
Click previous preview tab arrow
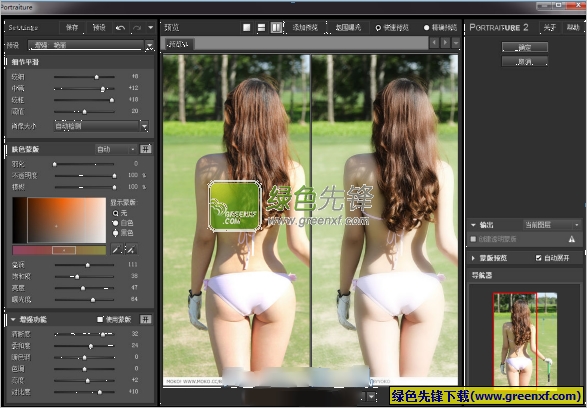[434, 42]
